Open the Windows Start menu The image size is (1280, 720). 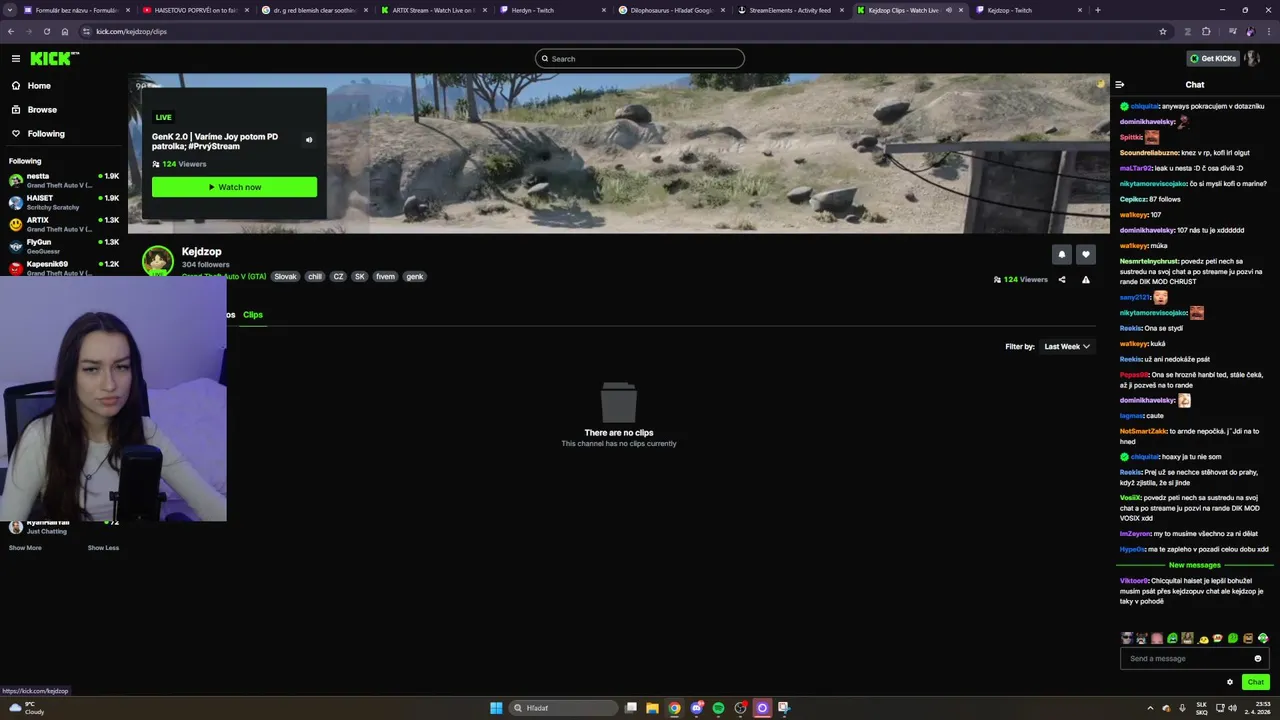[496, 708]
